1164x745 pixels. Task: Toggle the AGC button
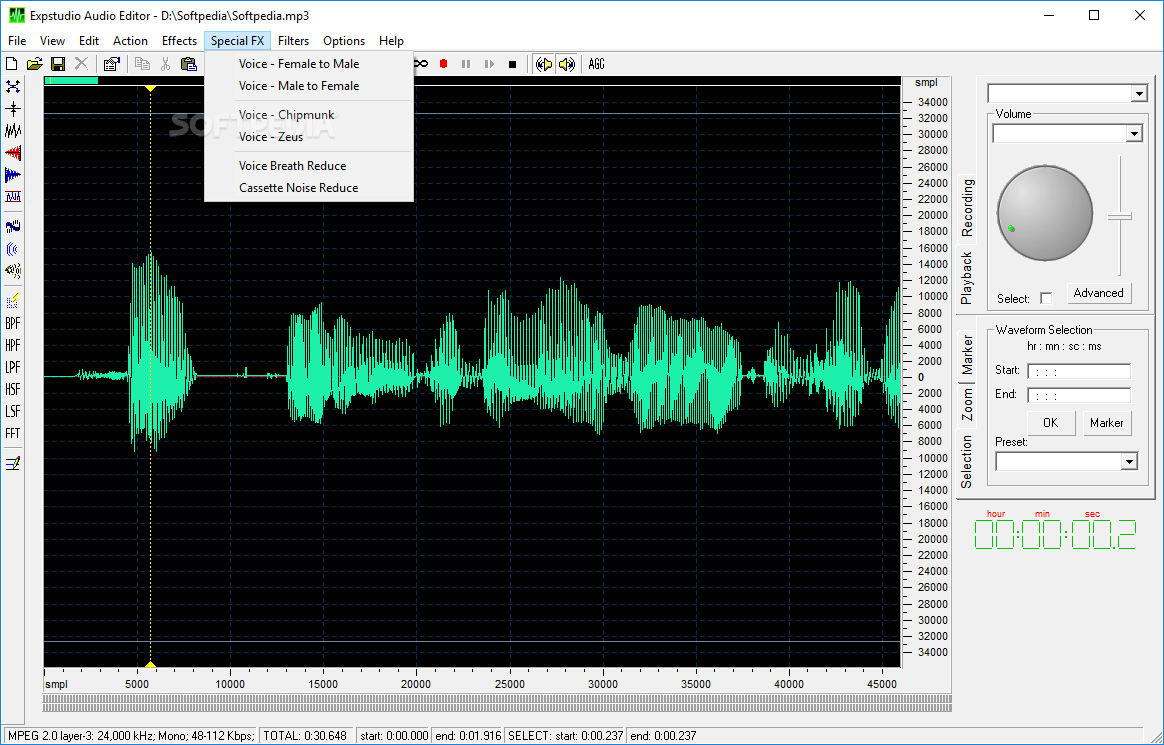[x=596, y=65]
